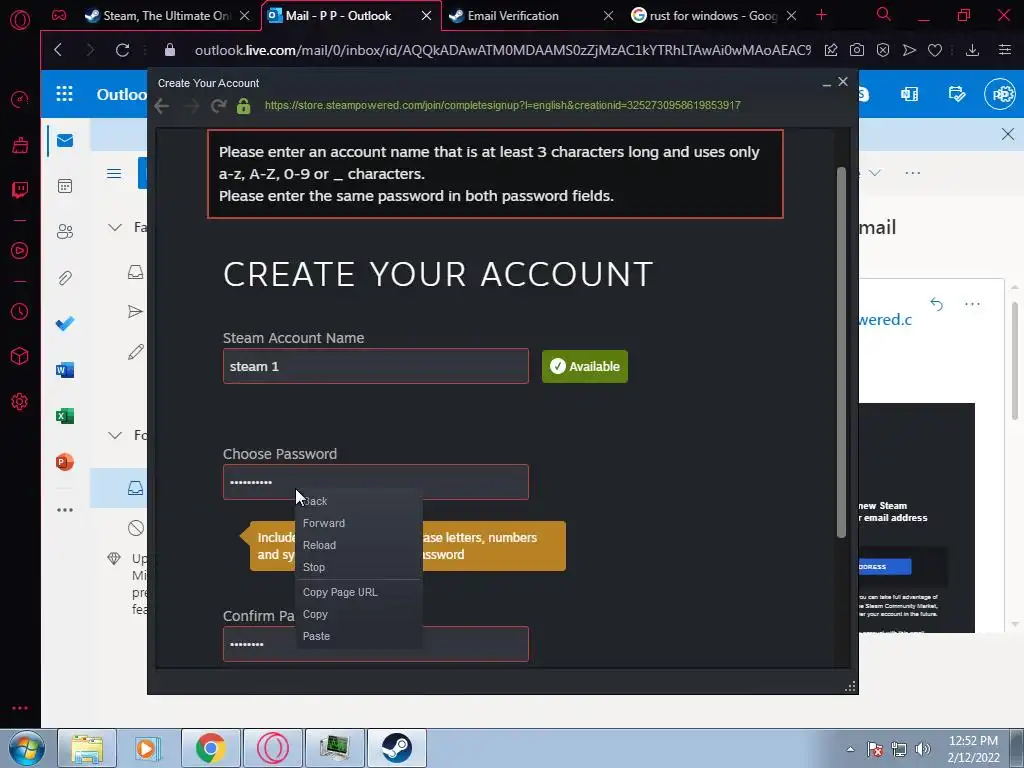Choose Copy in context menu
The height and width of the screenshot is (768, 1024).
pyautogui.click(x=359, y=615)
